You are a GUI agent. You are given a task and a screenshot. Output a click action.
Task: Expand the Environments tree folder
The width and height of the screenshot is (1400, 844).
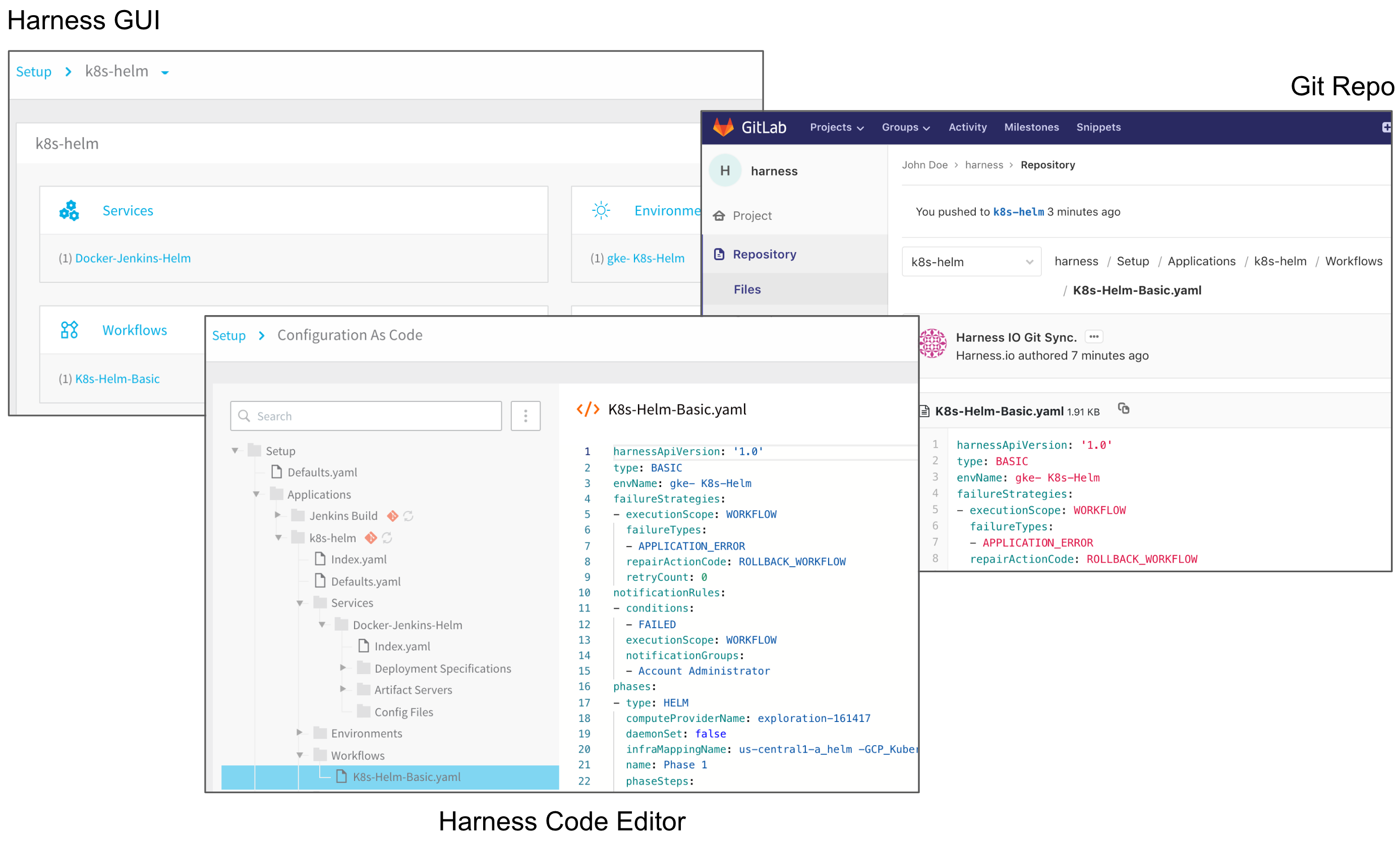pyautogui.click(x=300, y=733)
